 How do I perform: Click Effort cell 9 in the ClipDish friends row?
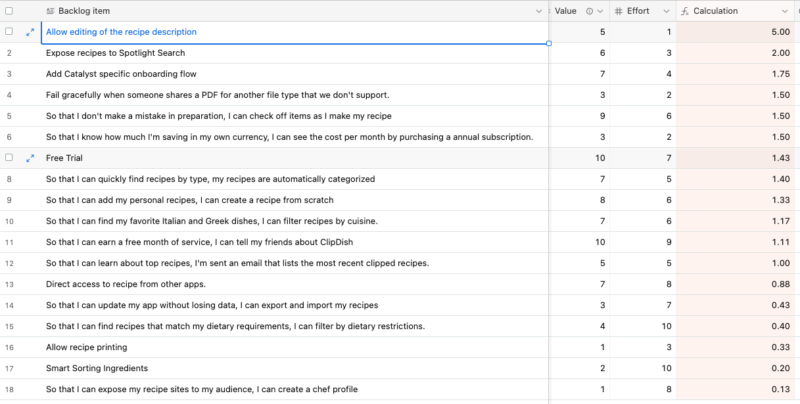tap(643, 242)
